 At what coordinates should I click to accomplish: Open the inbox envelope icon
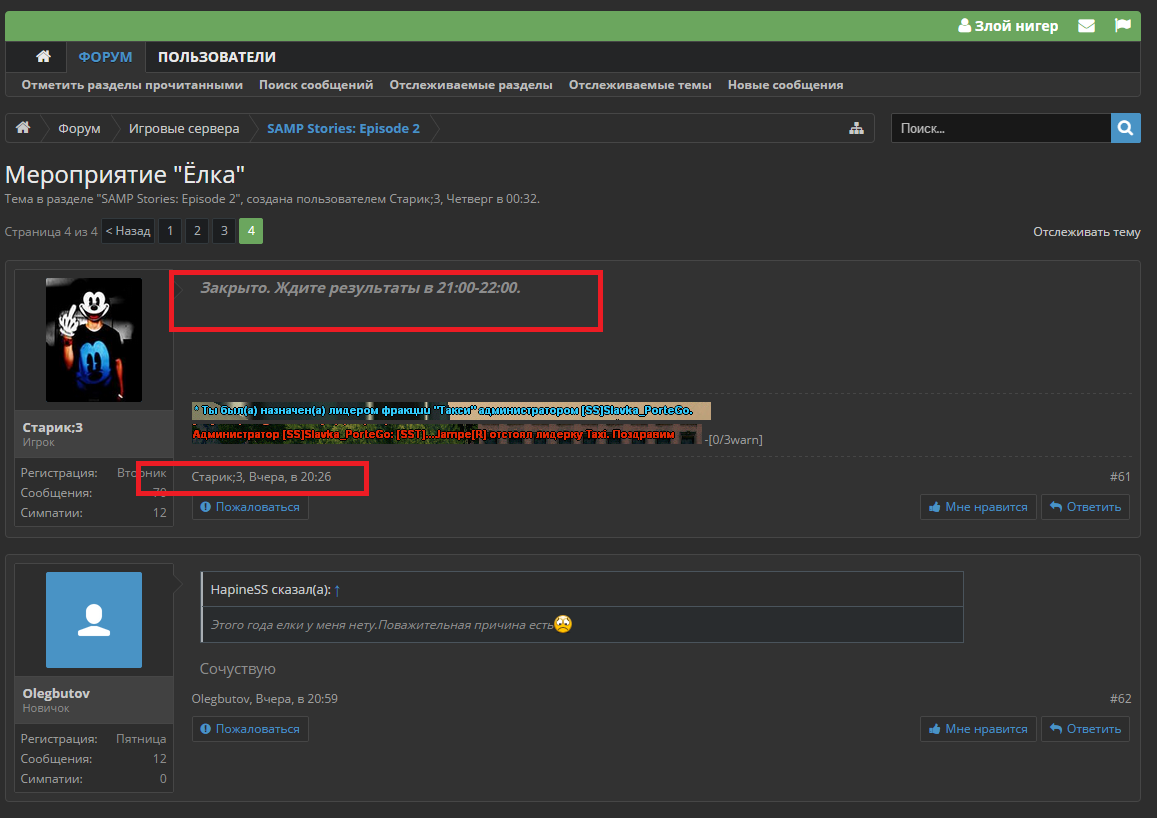click(x=1086, y=26)
